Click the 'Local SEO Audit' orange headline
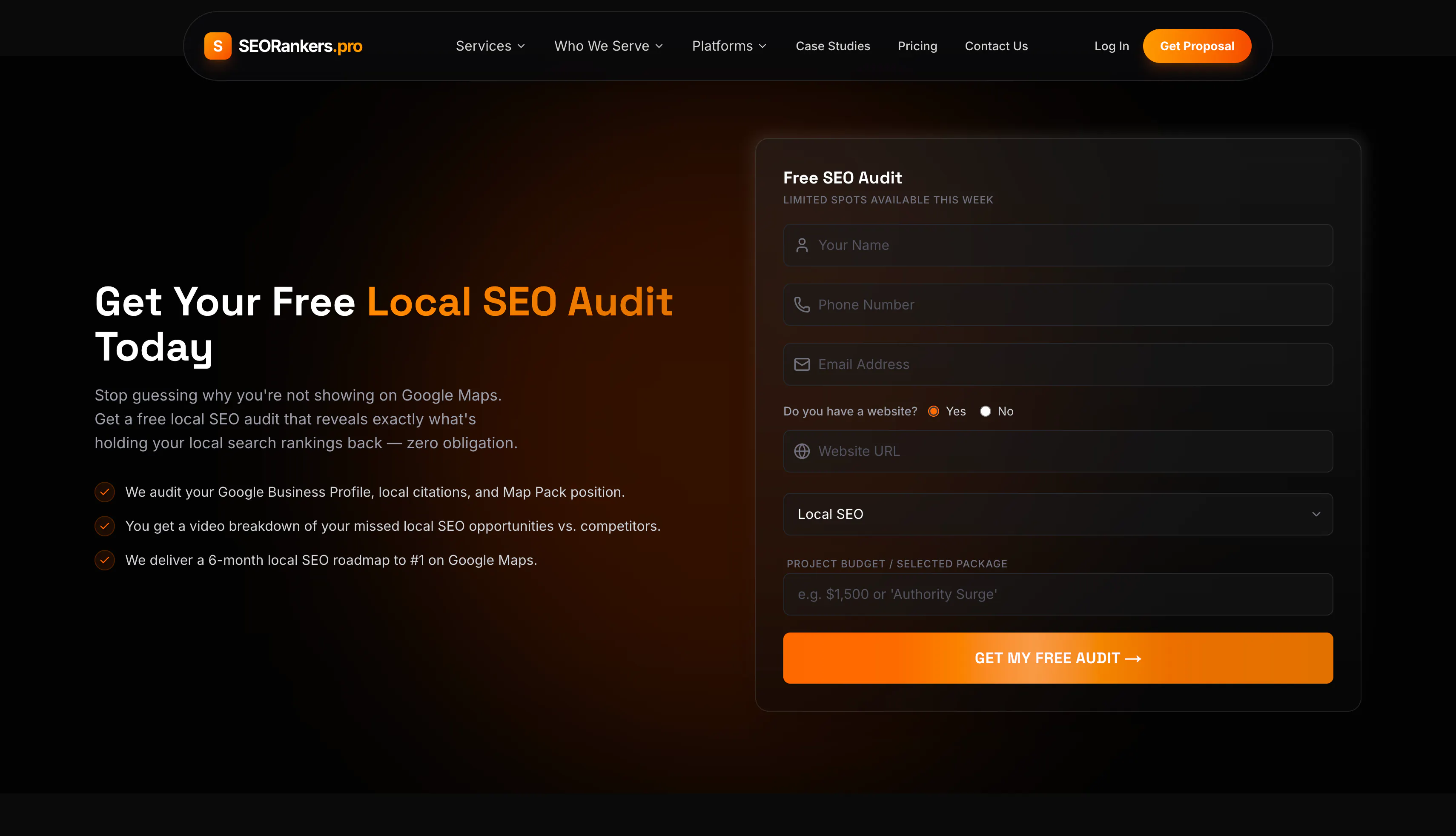The width and height of the screenshot is (1456, 836). [x=519, y=301]
